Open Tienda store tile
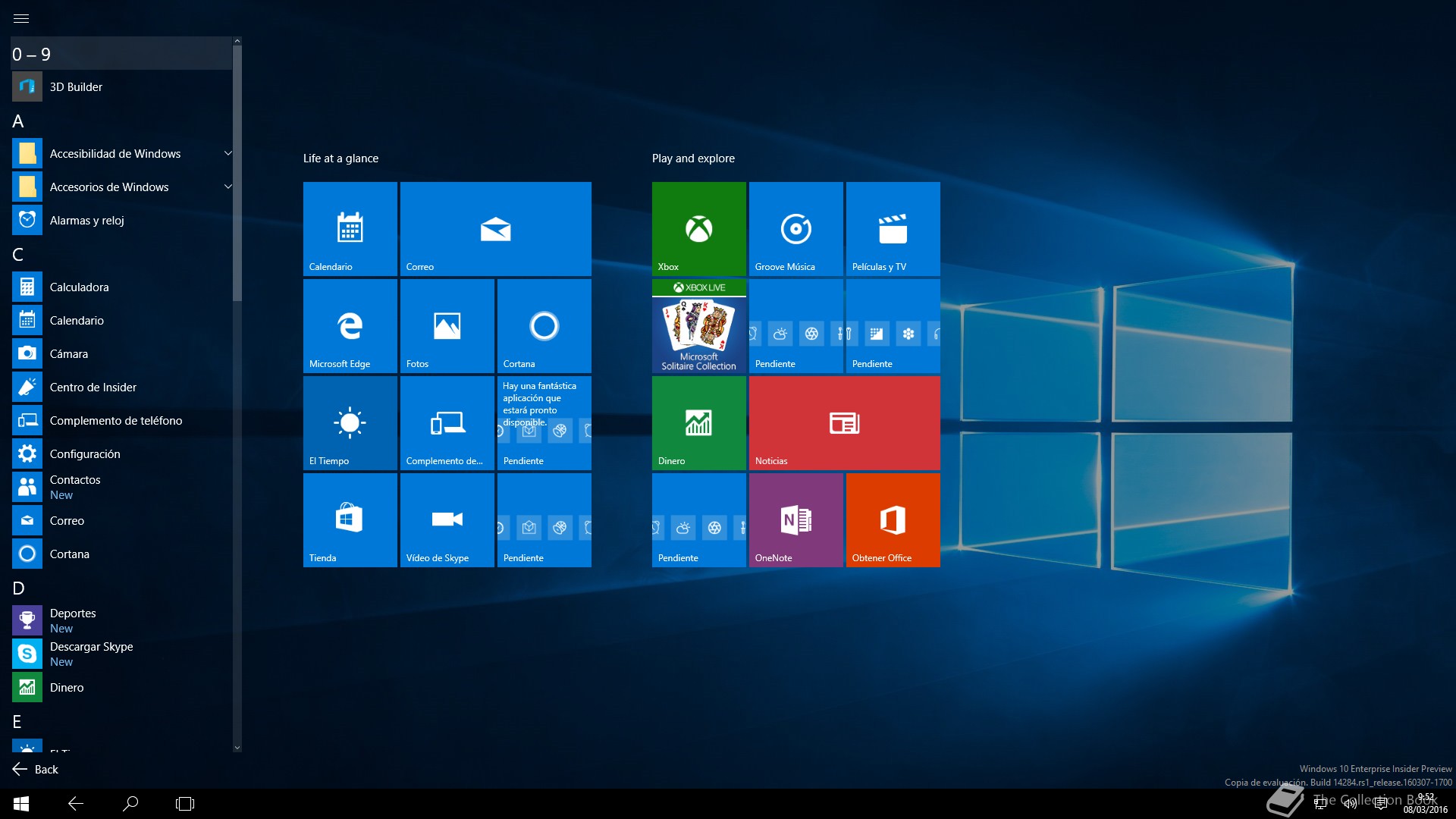1456x819 pixels. click(350, 520)
